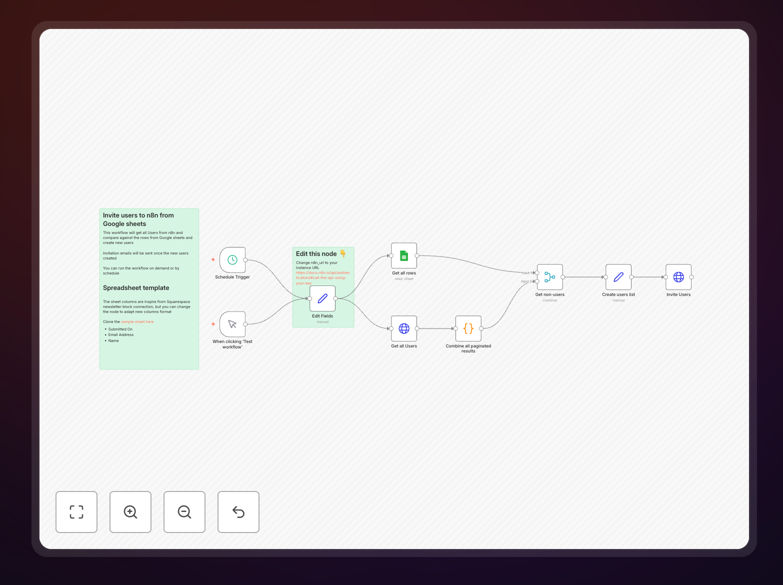Click the 'Edit Fields' node label
The image size is (783, 585).
coord(323,316)
